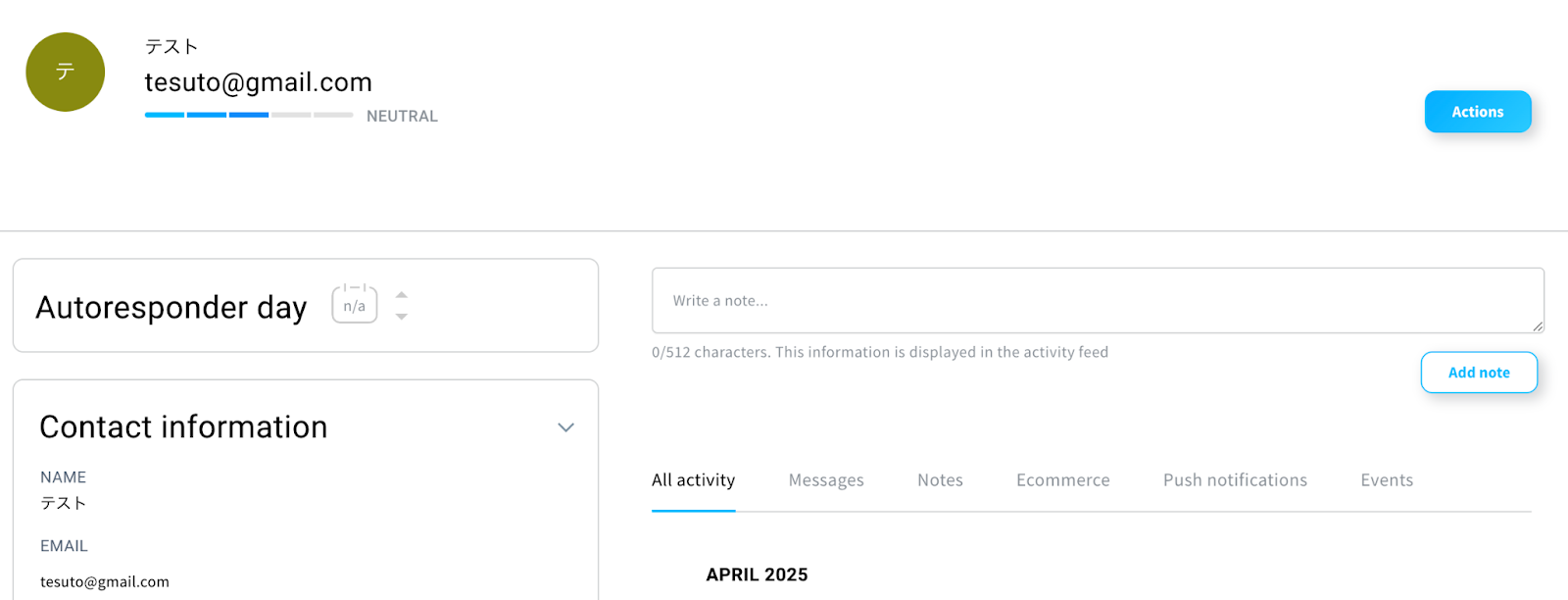Show the Events tab
The width and height of the screenshot is (1568, 600).
click(1386, 480)
